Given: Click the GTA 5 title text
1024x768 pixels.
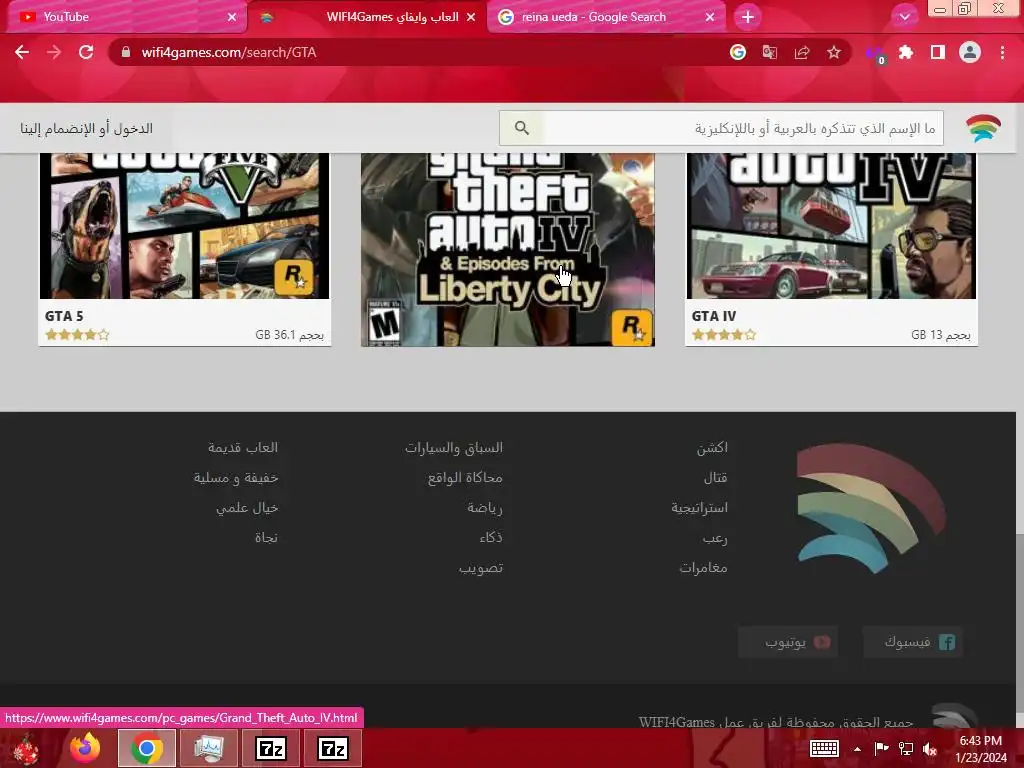Looking at the screenshot, I should pyautogui.click(x=64, y=316).
